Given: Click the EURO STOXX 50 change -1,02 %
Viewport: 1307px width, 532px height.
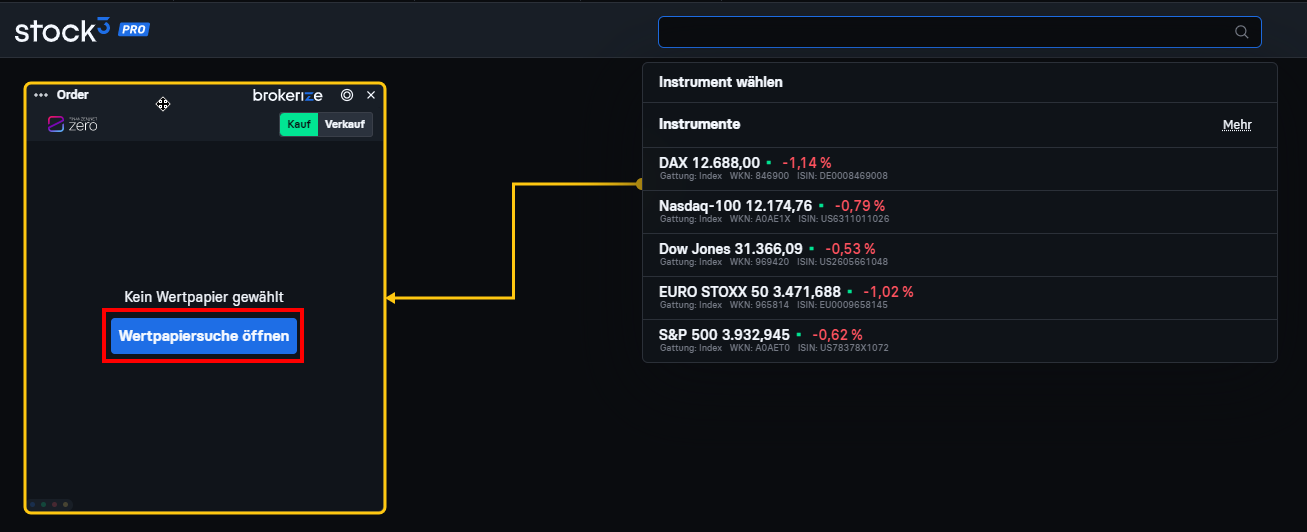Looking at the screenshot, I should [x=888, y=291].
